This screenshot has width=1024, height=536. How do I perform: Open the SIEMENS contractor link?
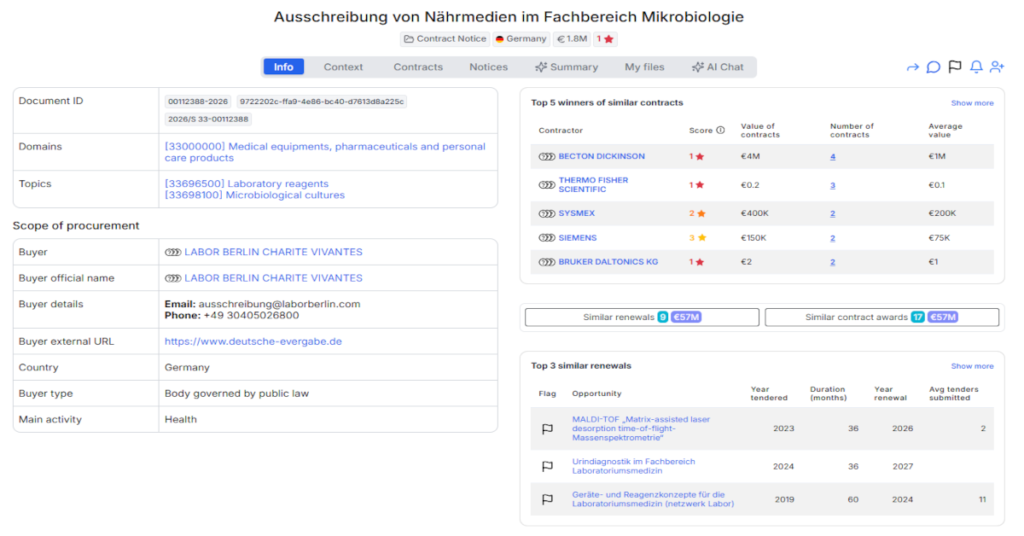577,238
